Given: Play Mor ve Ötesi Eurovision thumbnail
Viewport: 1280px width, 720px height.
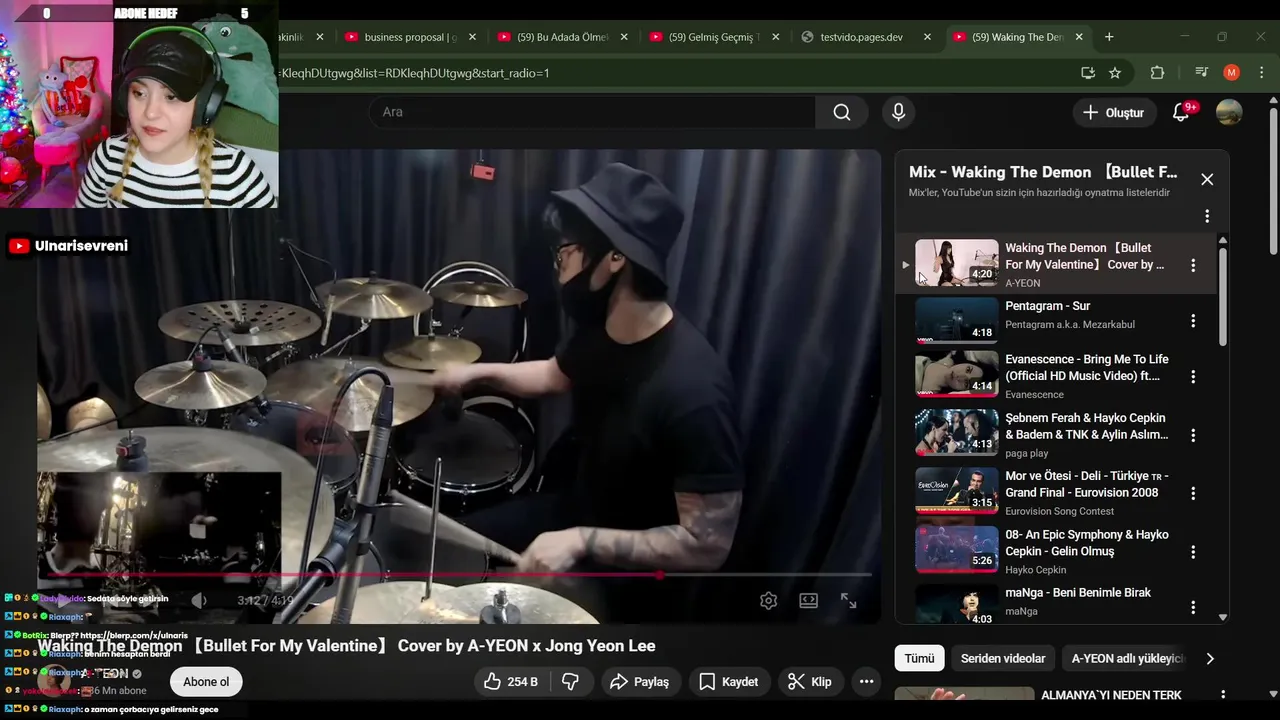Looking at the screenshot, I should pos(957,491).
